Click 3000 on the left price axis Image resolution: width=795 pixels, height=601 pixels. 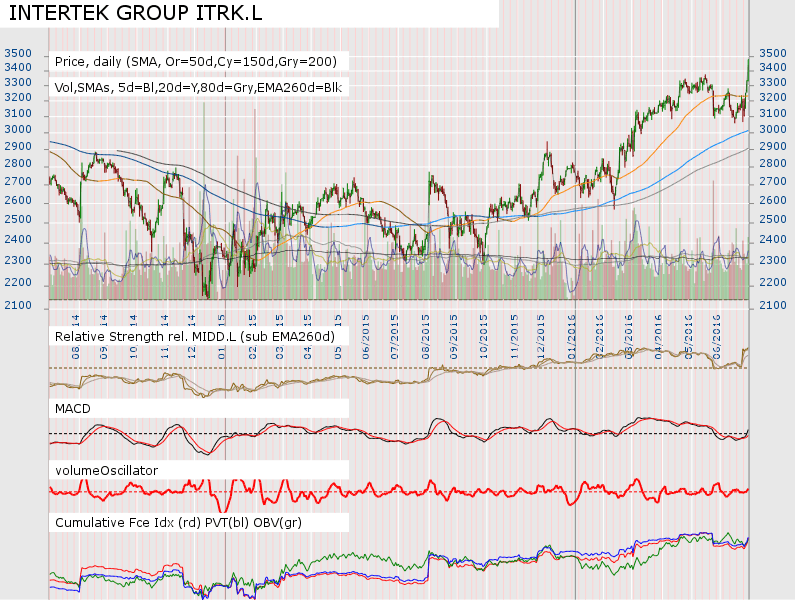(18, 129)
